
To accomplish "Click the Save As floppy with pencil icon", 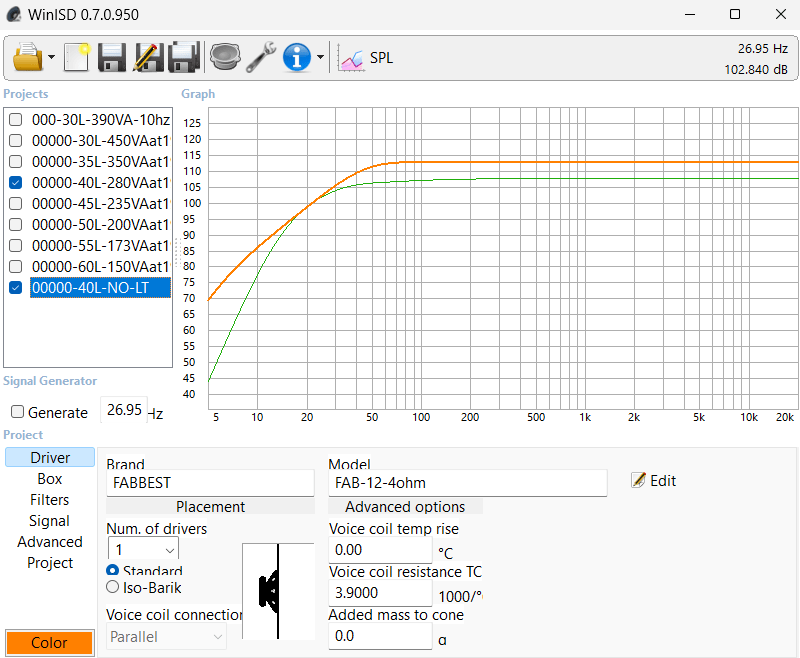I will click(148, 57).
